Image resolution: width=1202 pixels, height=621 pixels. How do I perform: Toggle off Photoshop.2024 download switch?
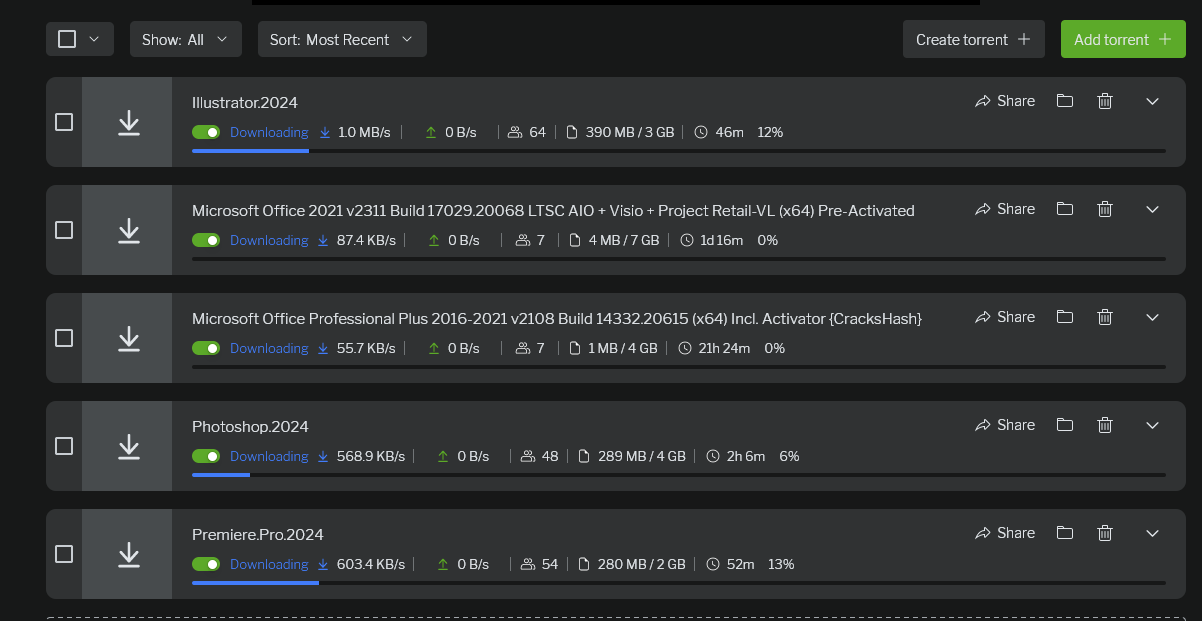click(206, 456)
